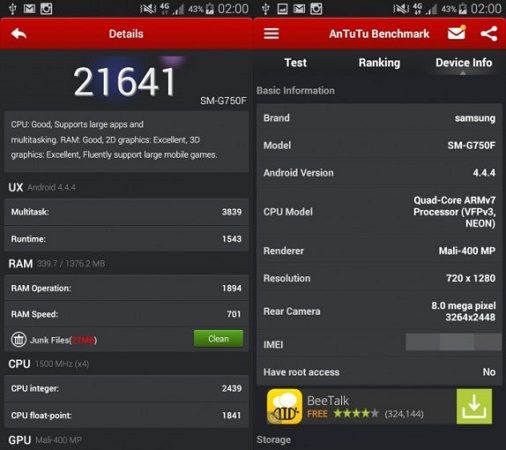Open the hamburger menu in AnTuTu Benchmark

coord(271,33)
